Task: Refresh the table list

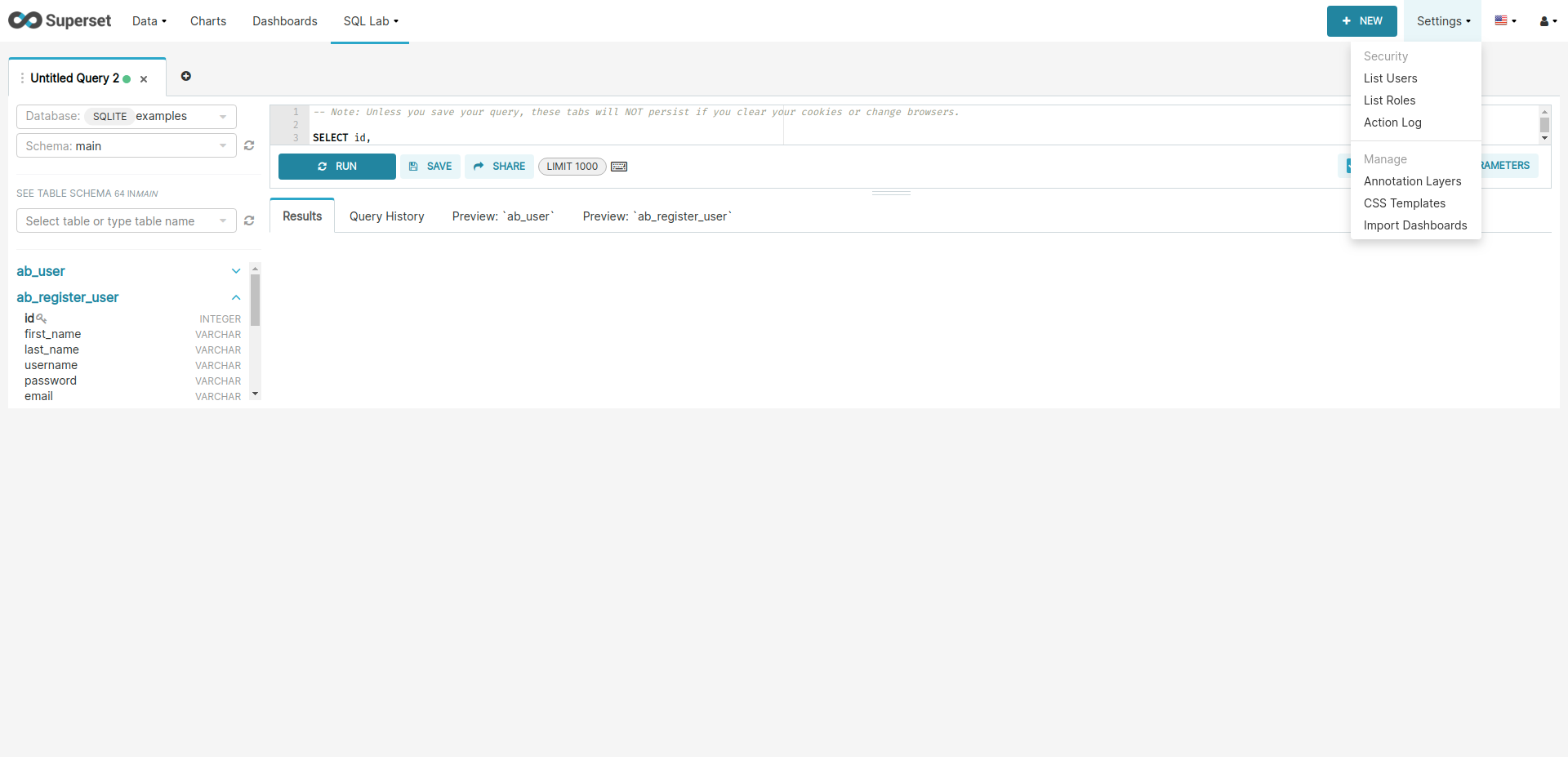Action: coord(250,220)
